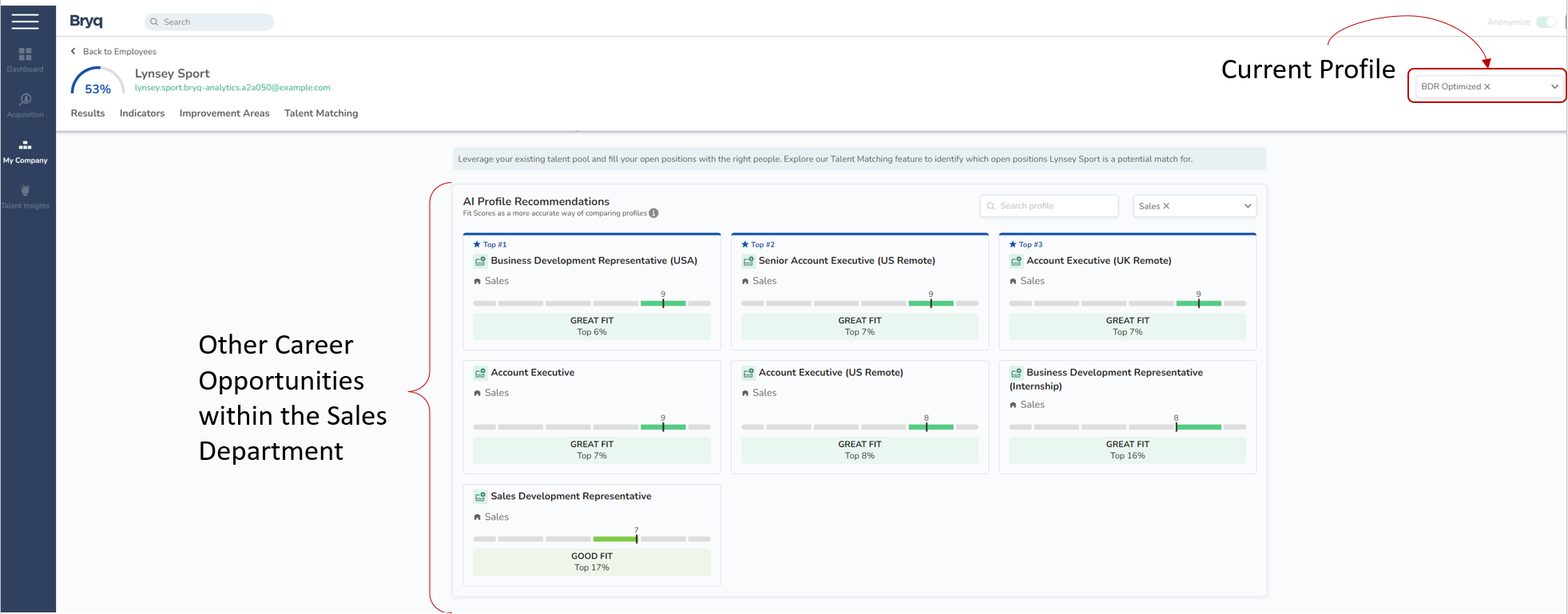Click the Bryq logo
Image resolution: width=1568 pixels, height=614 pixels.
[x=86, y=21]
